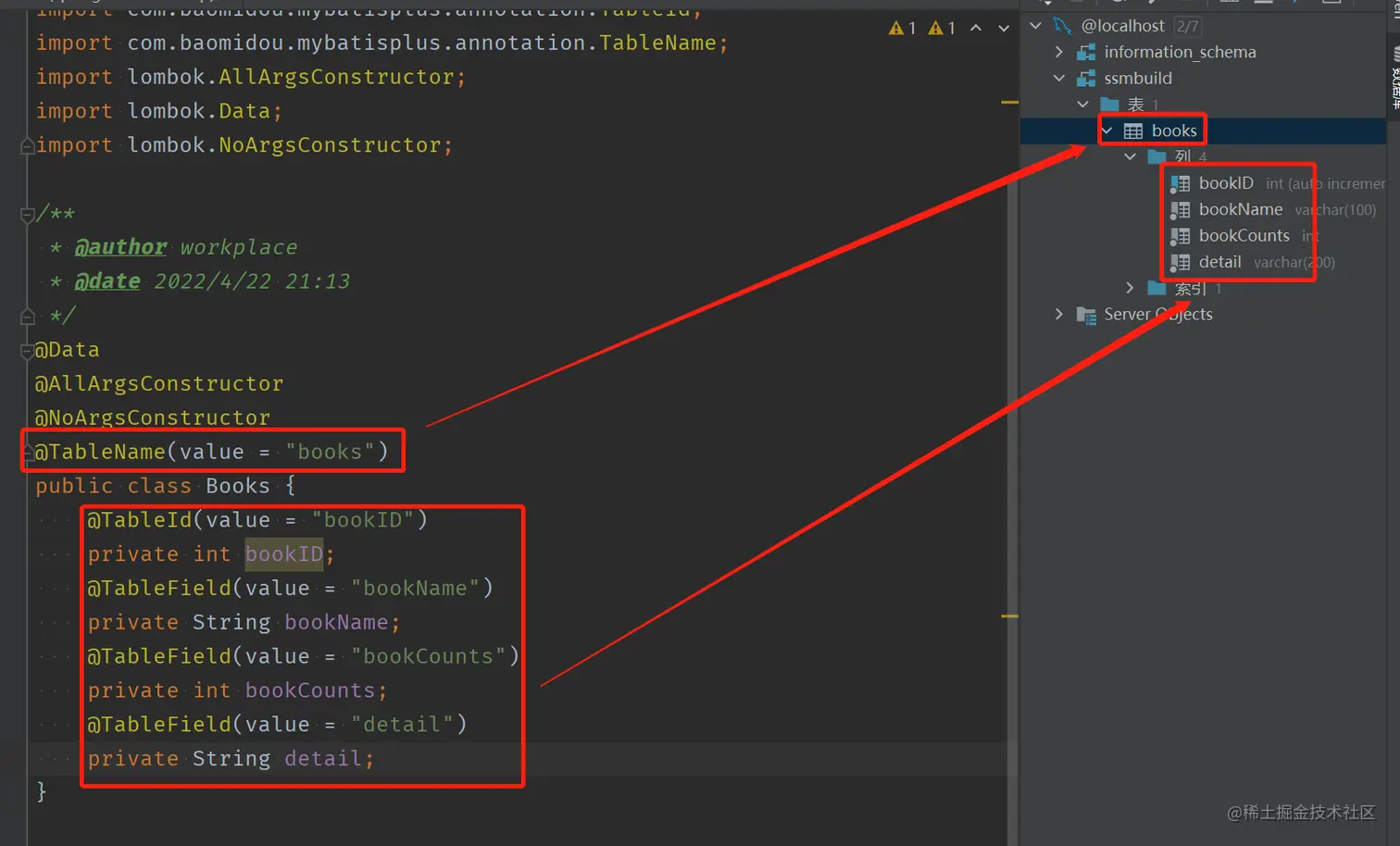The width and height of the screenshot is (1400, 846).
Task: Jump to previous highlighted problem arrow
Action: pos(976,28)
